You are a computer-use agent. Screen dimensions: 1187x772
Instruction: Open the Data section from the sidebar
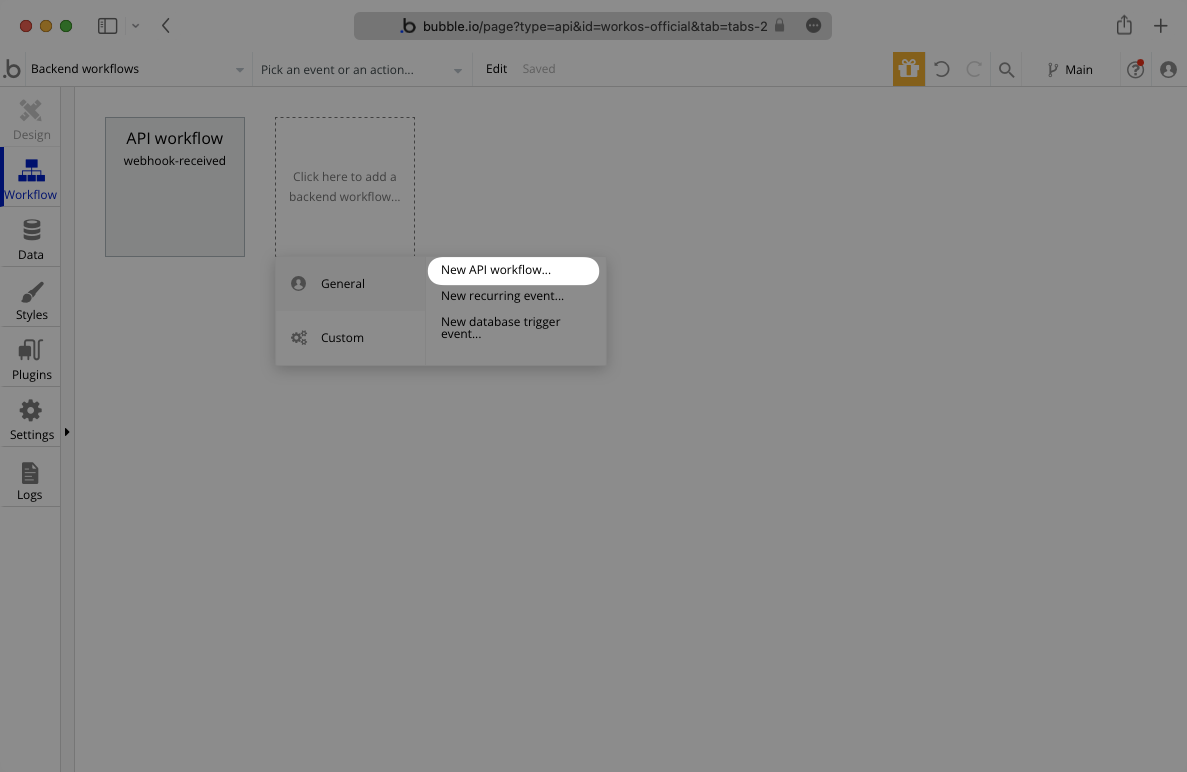coord(31,237)
